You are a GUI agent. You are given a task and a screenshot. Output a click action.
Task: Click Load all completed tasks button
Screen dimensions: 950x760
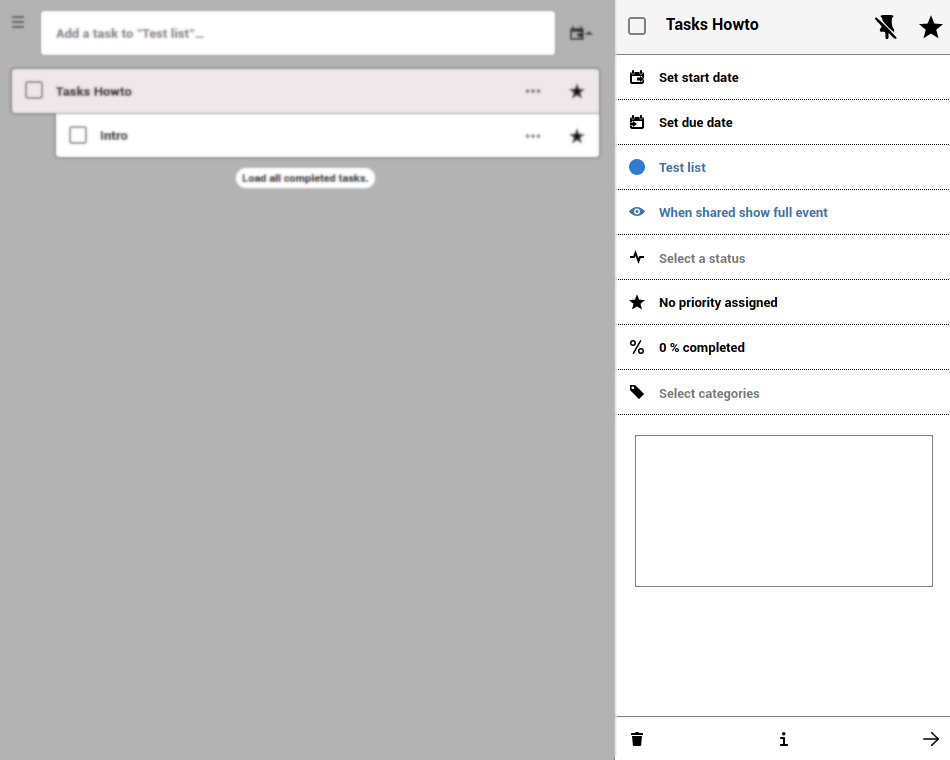coord(305,178)
